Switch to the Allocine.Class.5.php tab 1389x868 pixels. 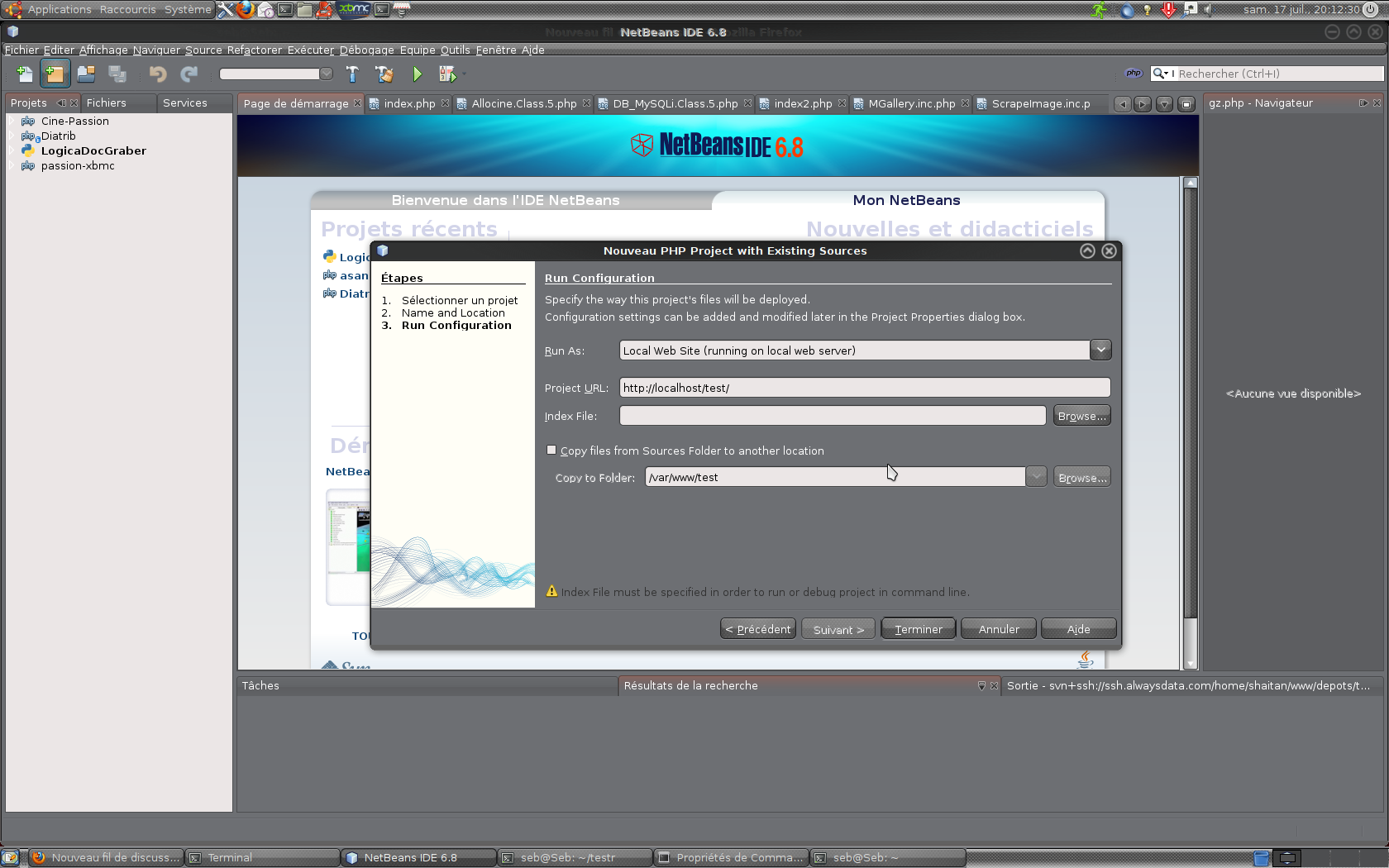click(x=524, y=103)
